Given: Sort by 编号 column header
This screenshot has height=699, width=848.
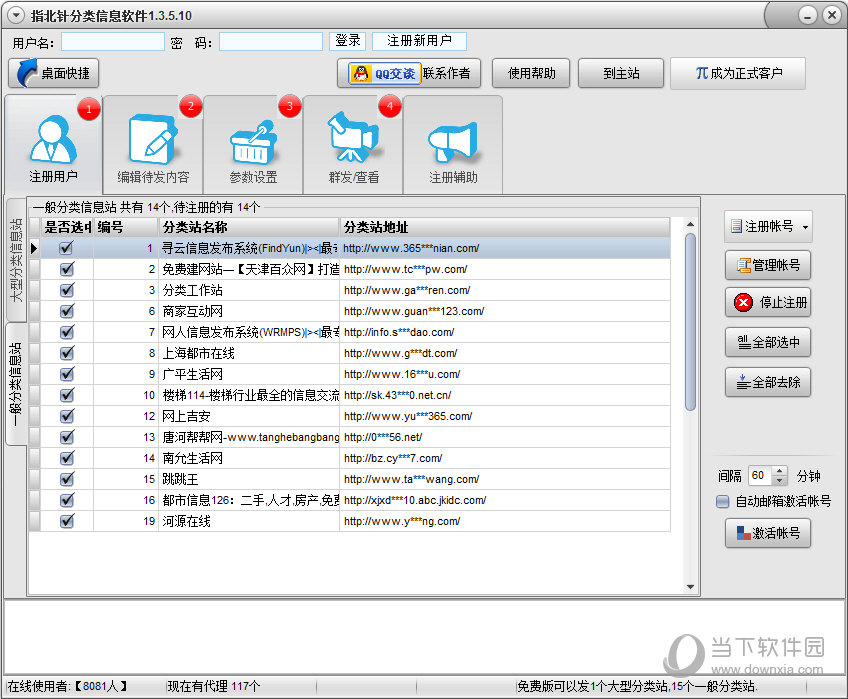Looking at the screenshot, I should [x=125, y=227].
